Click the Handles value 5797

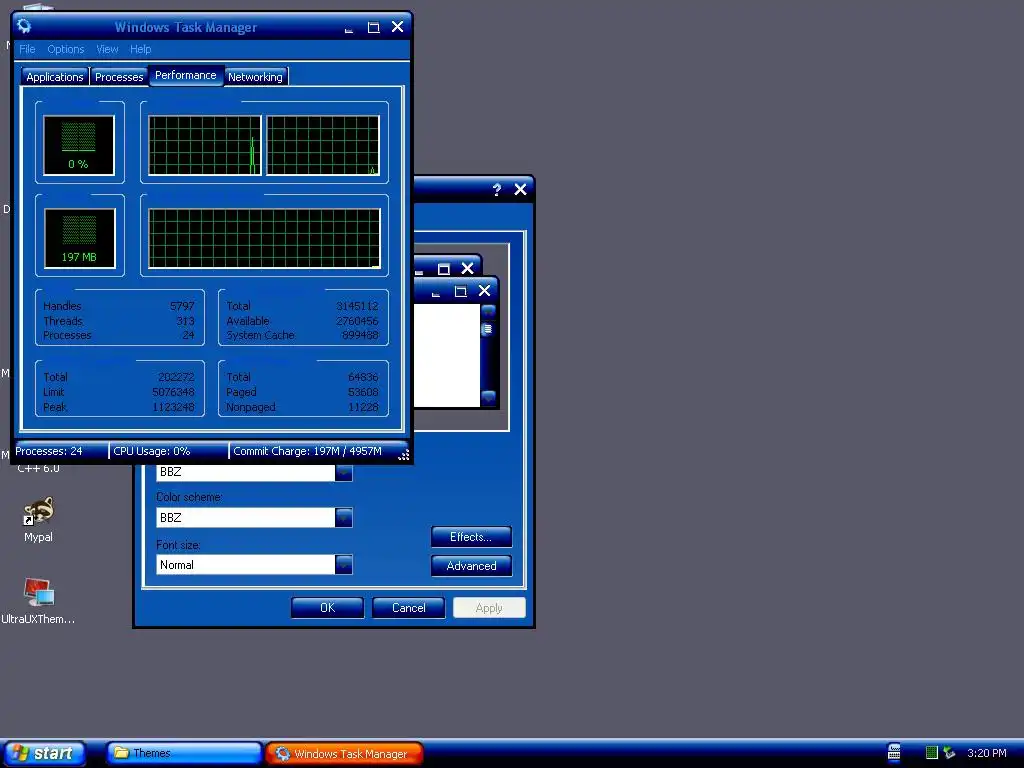182,306
